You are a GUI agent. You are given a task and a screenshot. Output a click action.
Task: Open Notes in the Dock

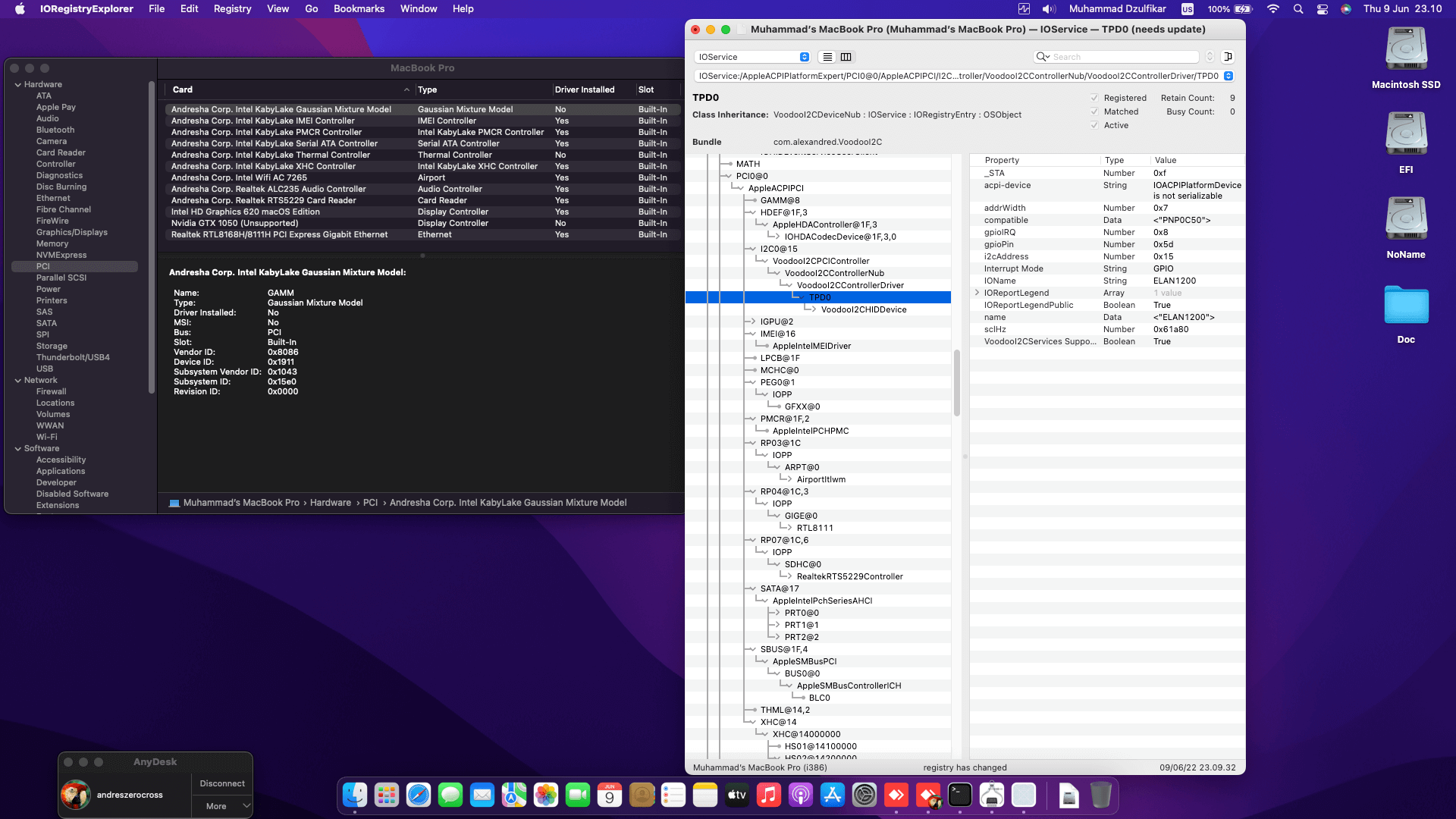(705, 795)
